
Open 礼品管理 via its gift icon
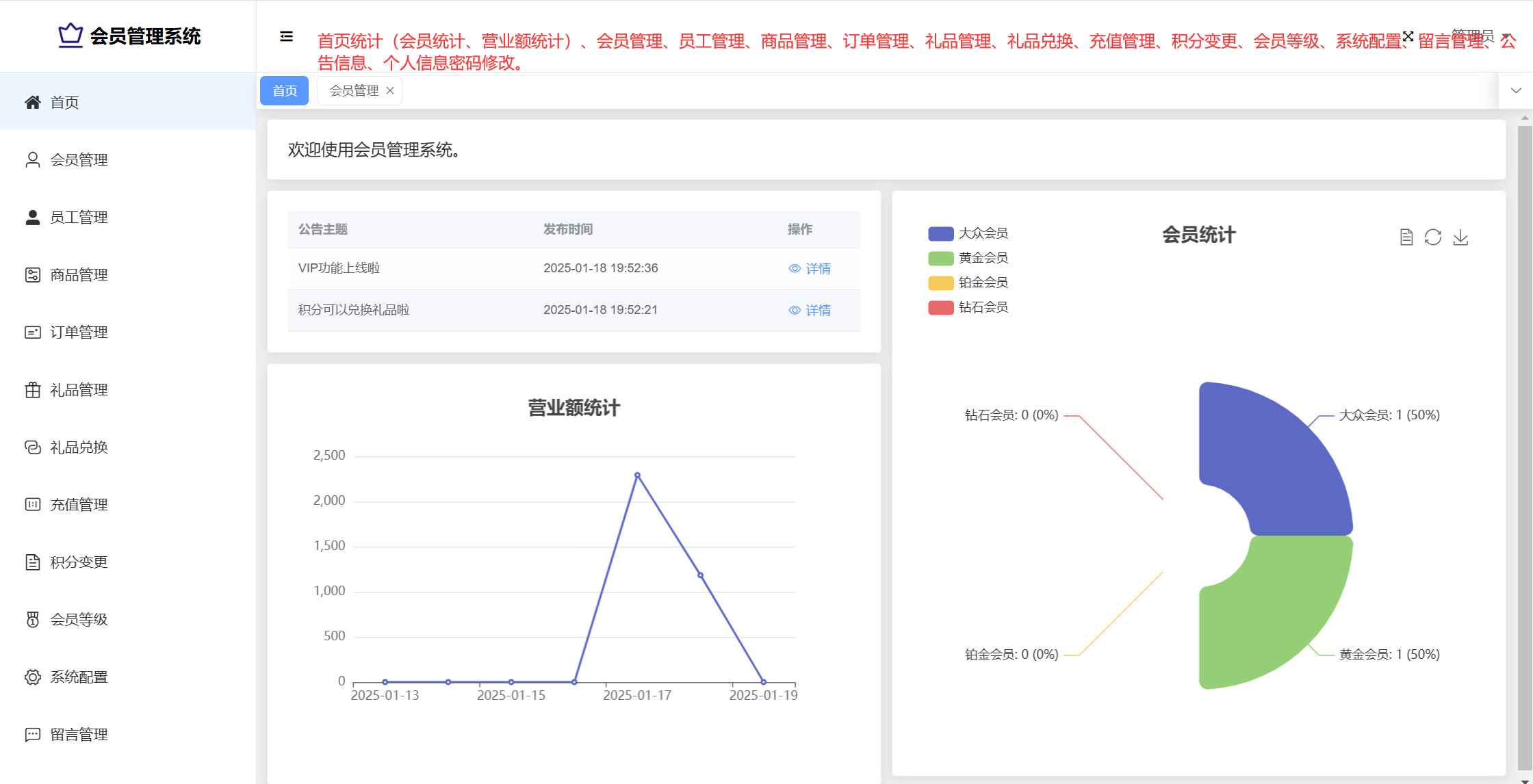tap(32, 390)
